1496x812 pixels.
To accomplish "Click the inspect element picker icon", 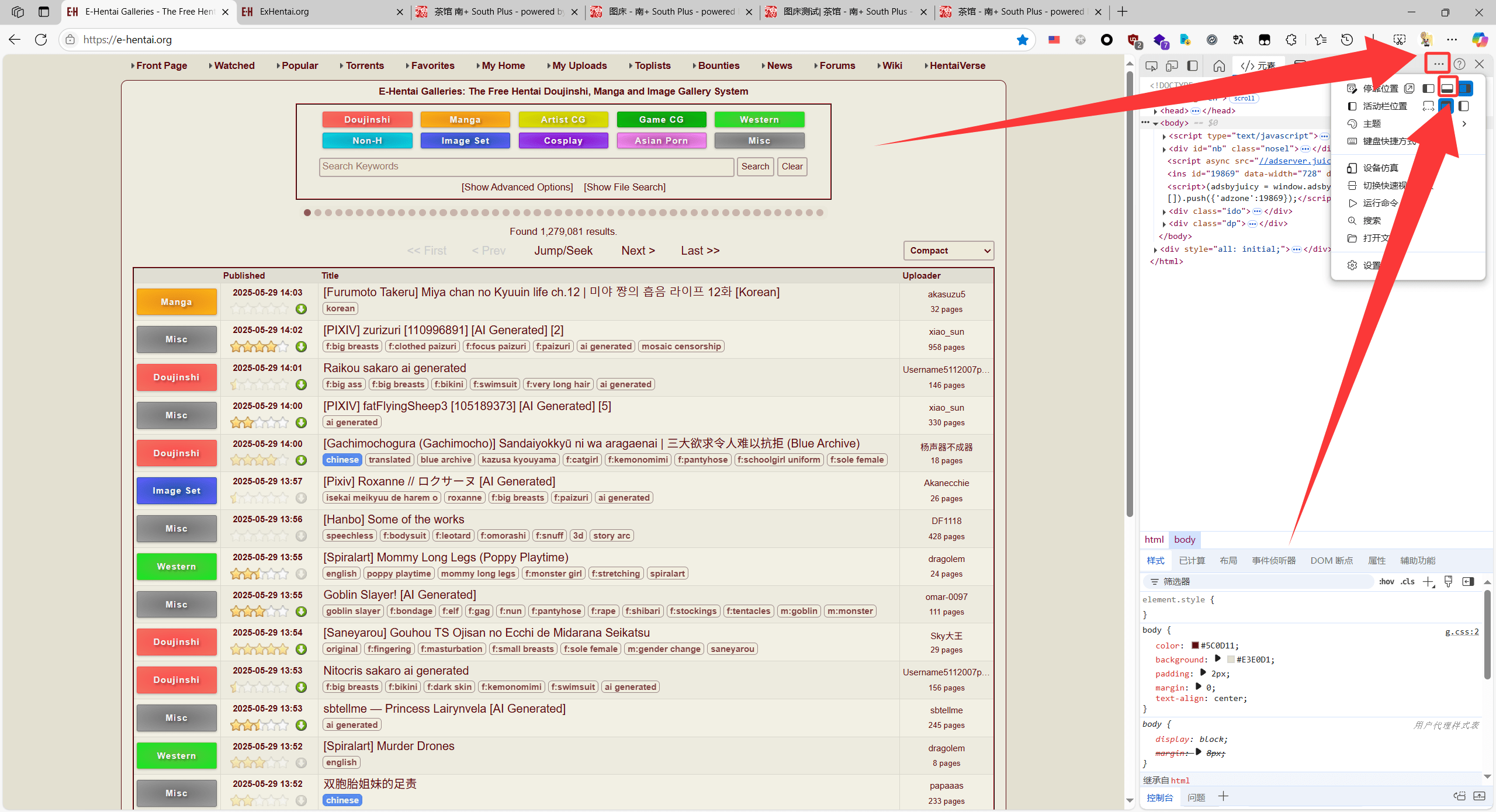I will click(x=1151, y=65).
